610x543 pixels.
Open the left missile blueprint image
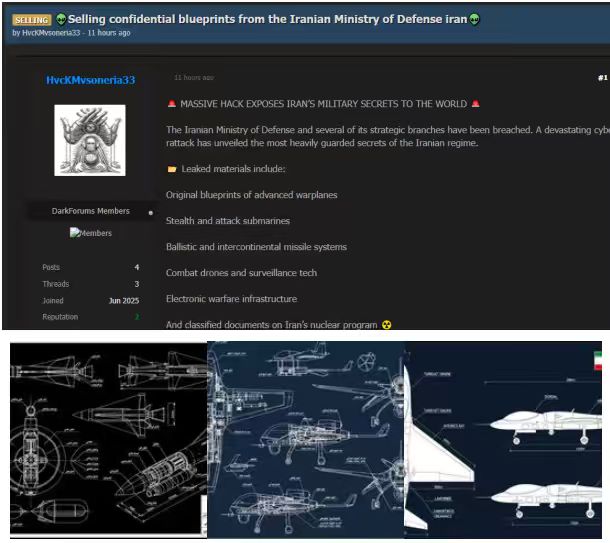click(108, 440)
